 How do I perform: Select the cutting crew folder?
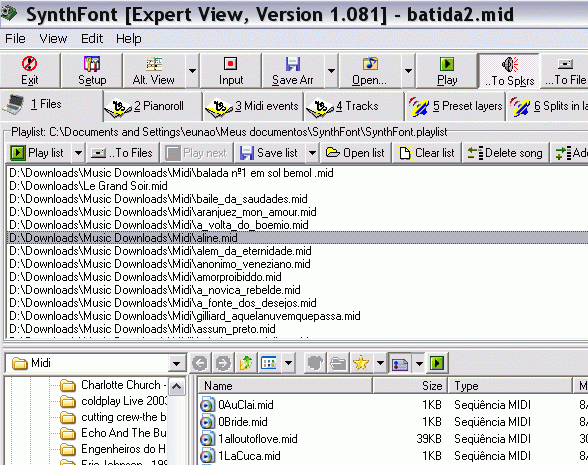112,417
